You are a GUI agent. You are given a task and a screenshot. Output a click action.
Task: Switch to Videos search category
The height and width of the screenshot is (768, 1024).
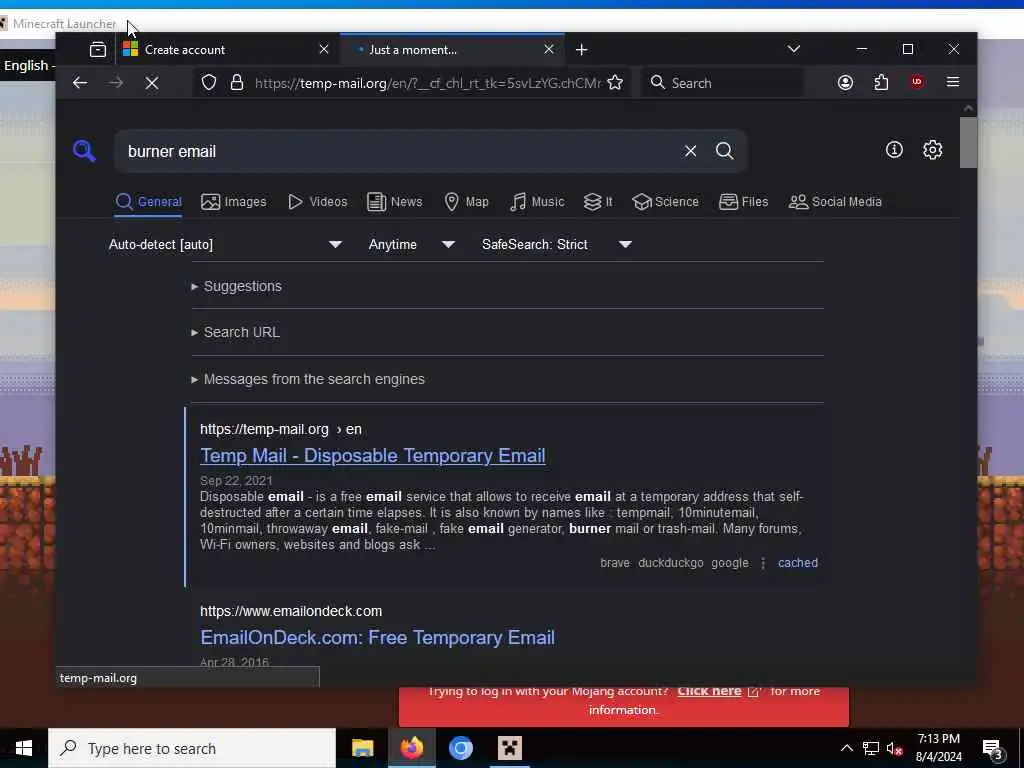(317, 202)
